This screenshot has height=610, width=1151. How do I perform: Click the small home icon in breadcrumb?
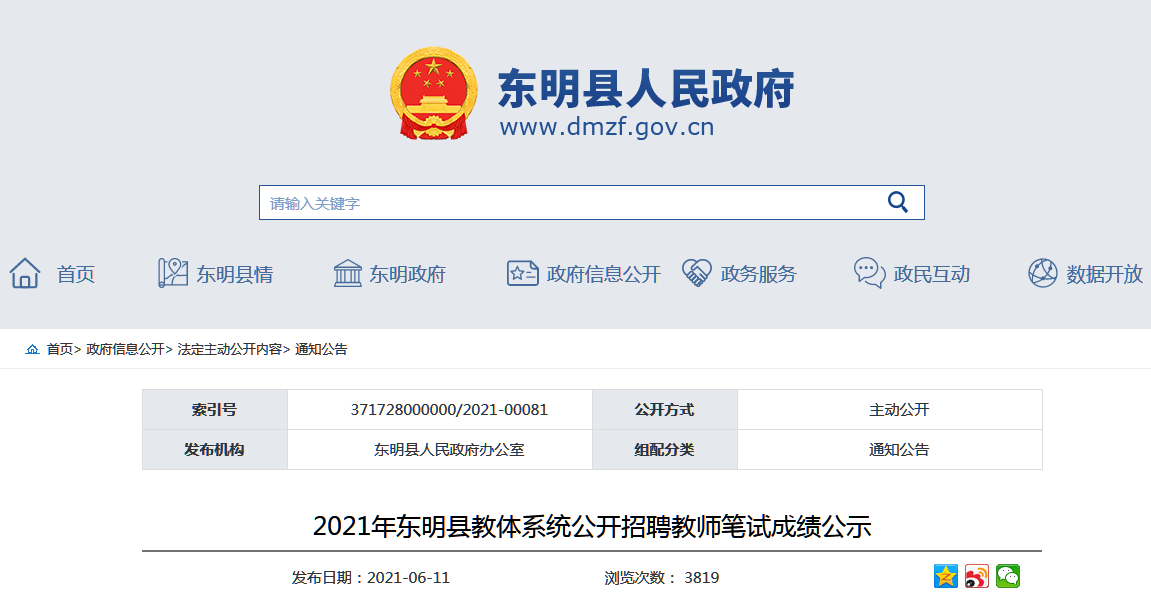point(32,349)
